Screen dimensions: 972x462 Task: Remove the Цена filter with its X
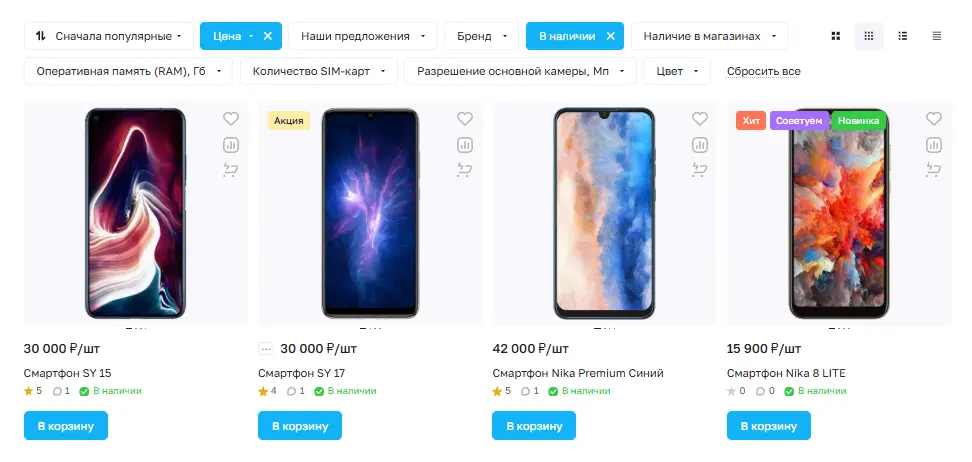point(268,36)
